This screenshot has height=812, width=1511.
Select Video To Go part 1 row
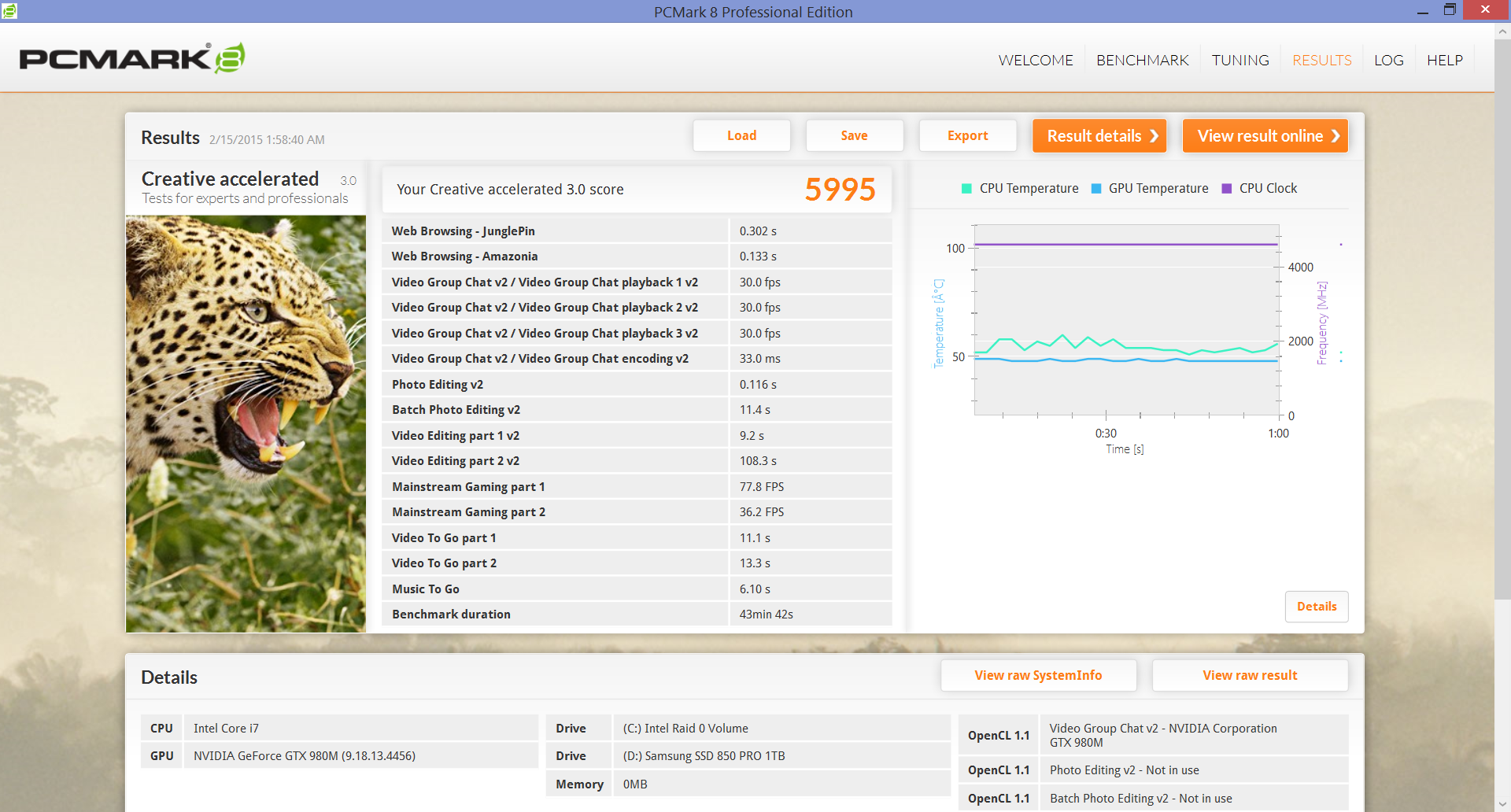coord(637,537)
